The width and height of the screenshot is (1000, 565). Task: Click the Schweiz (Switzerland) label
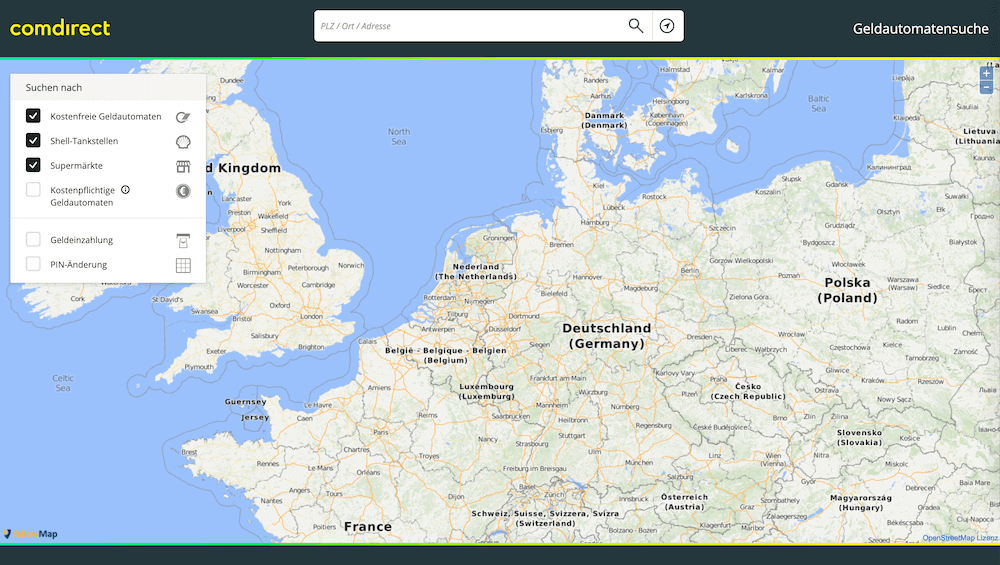pos(545,518)
